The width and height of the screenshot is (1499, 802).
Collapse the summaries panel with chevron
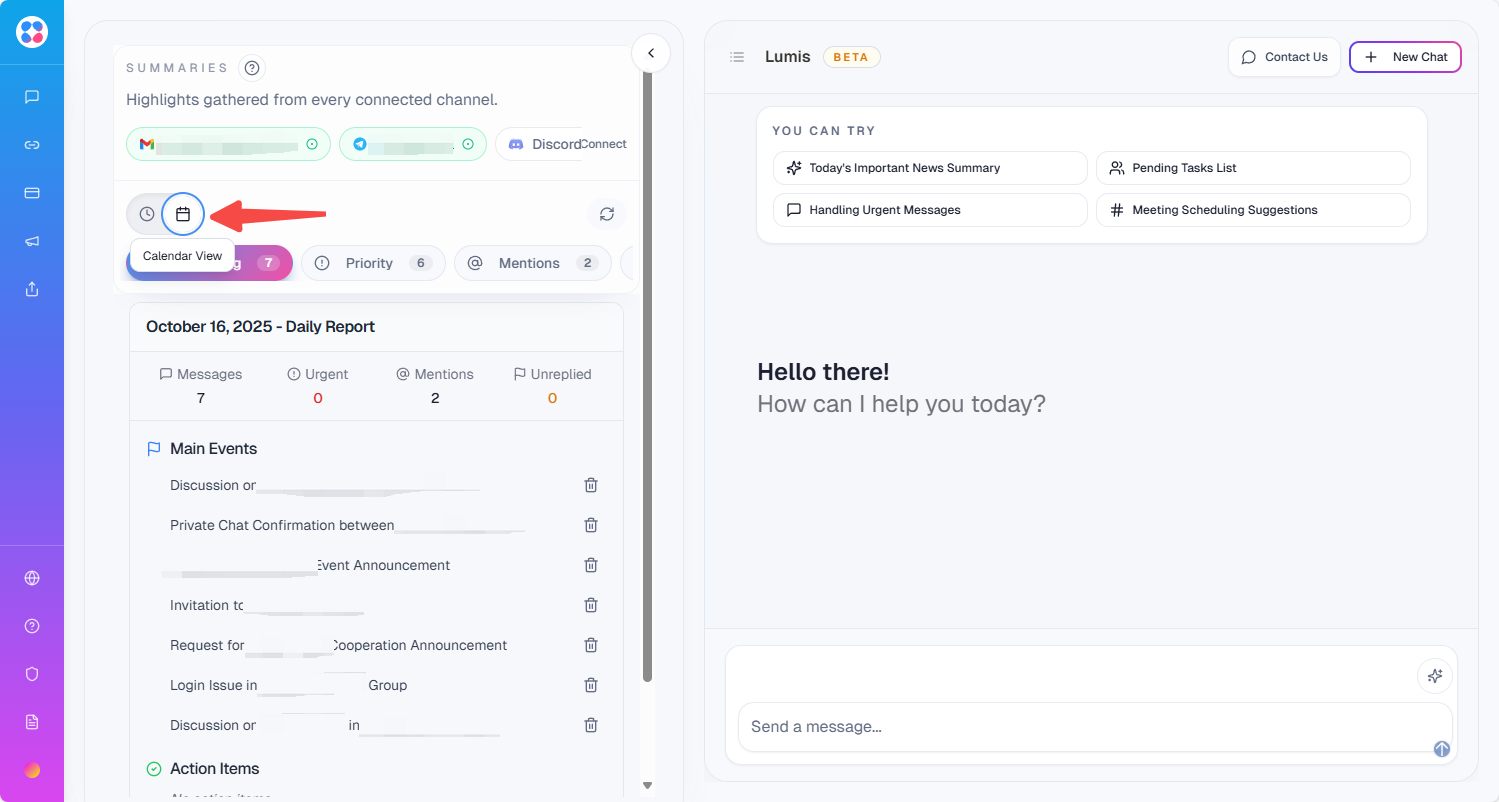651,53
